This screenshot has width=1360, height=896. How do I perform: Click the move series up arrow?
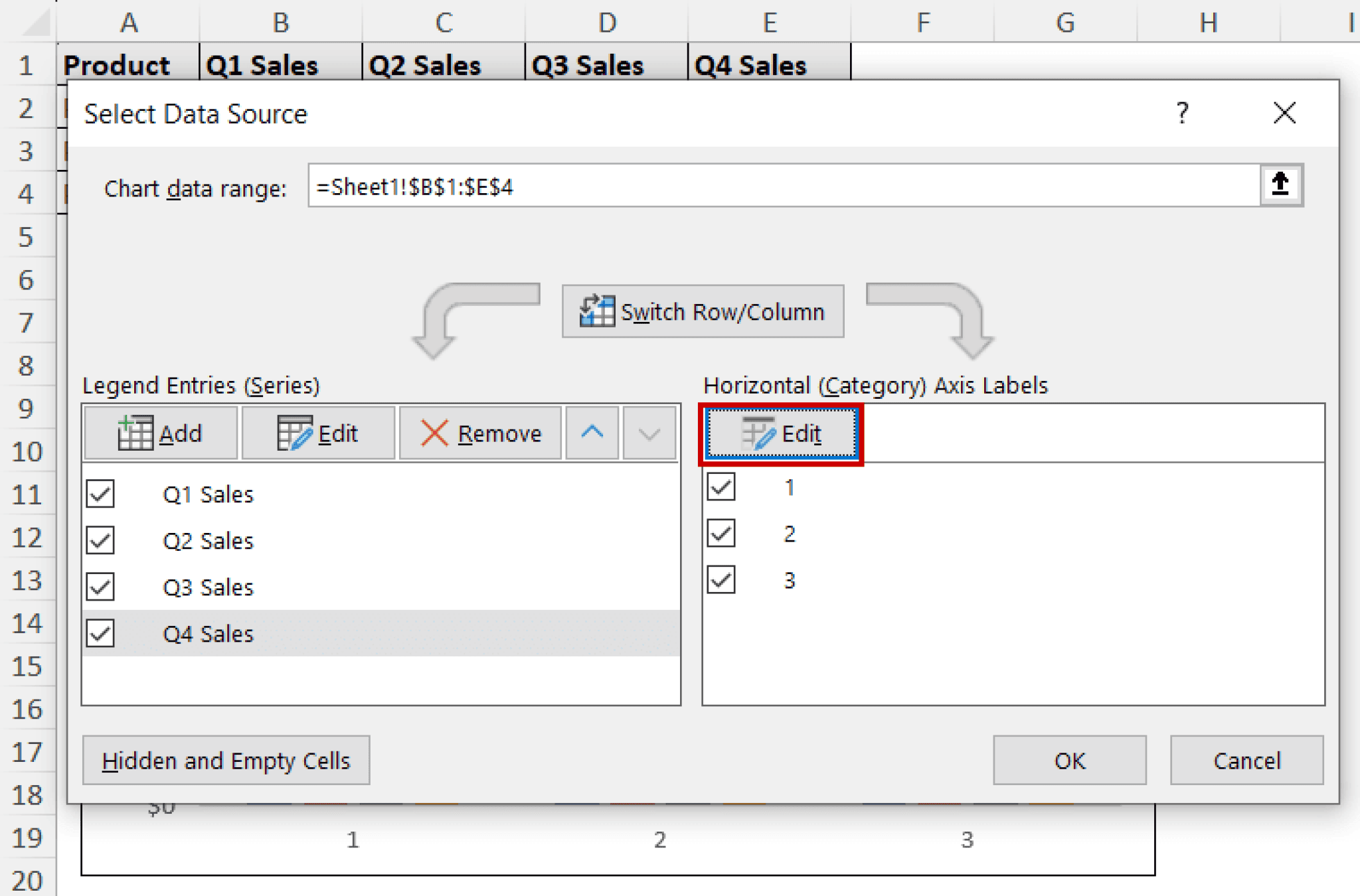coord(592,433)
